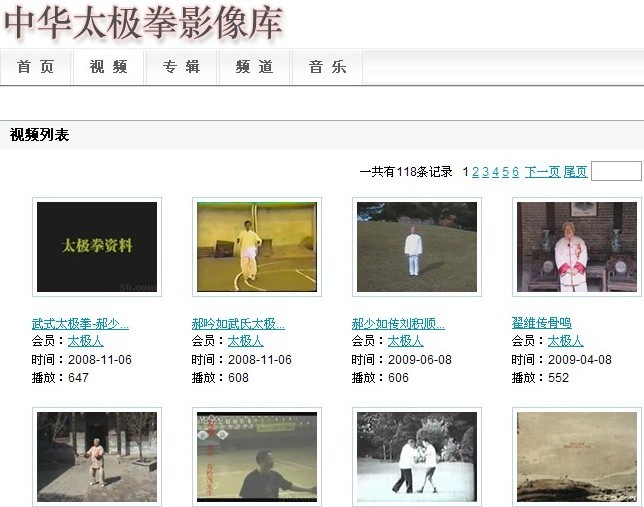Jump to page 6 of results

[x=516, y=172]
